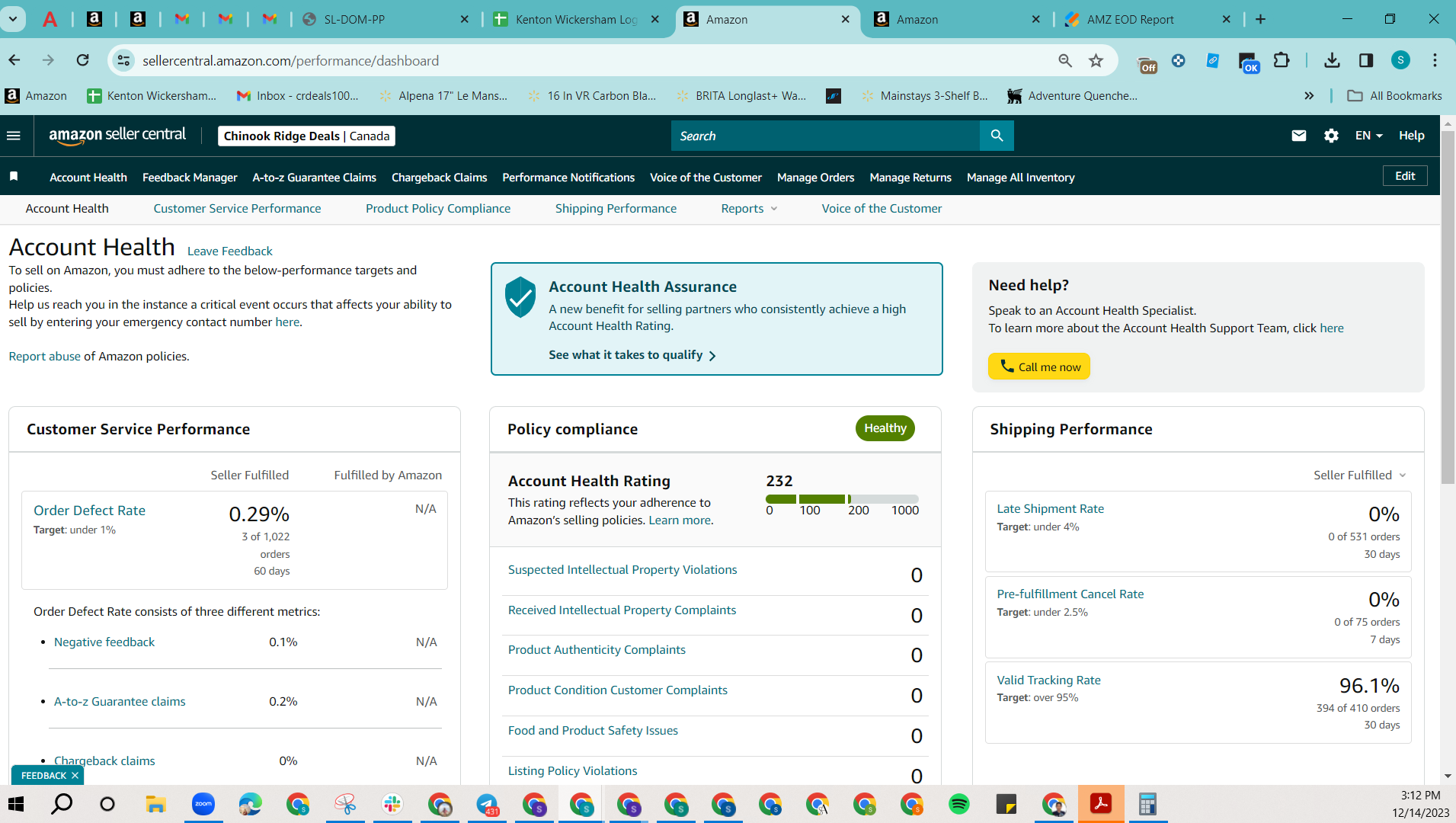Click the browser zoom magnifier icon in address bar

(1065, 60)
